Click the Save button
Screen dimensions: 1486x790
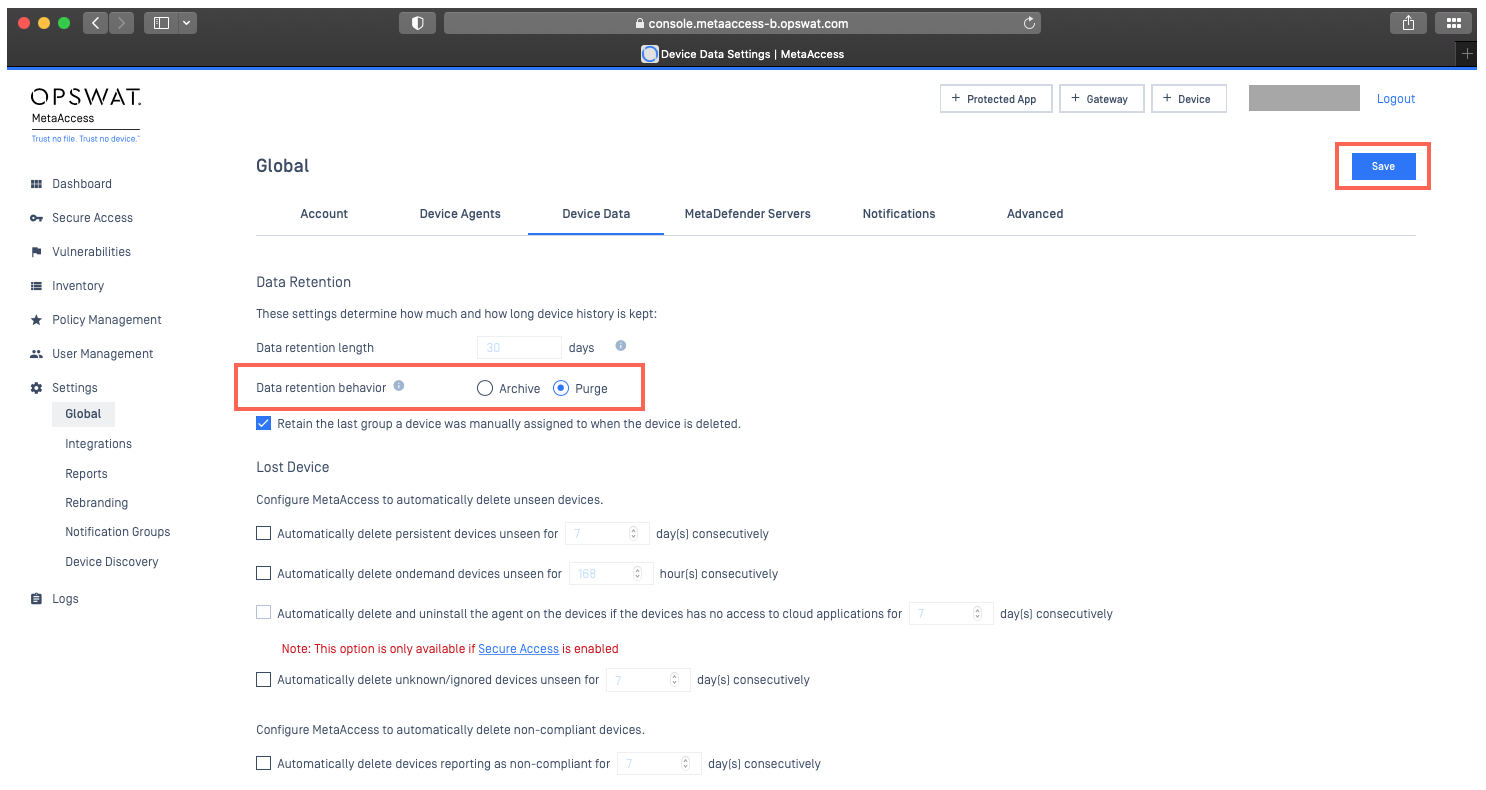tap(1383, 166)
